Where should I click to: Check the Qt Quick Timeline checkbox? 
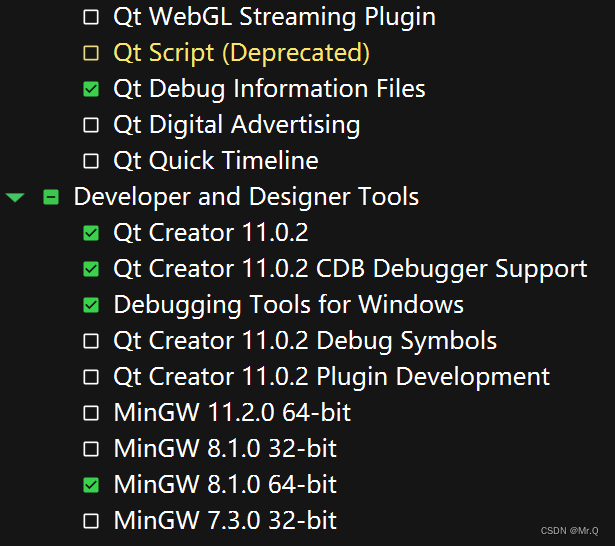[x=91, y=161]
